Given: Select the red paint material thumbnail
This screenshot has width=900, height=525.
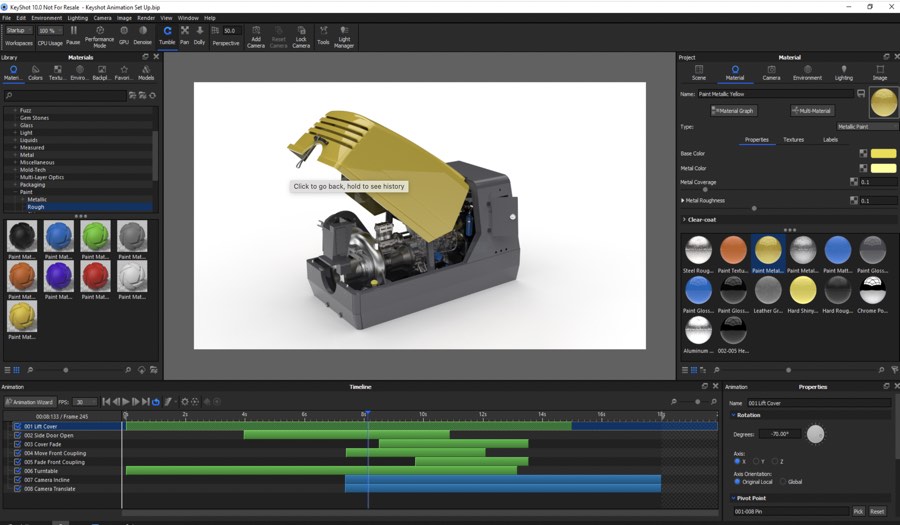Looking at the screenshot, I should pos(96,275).
